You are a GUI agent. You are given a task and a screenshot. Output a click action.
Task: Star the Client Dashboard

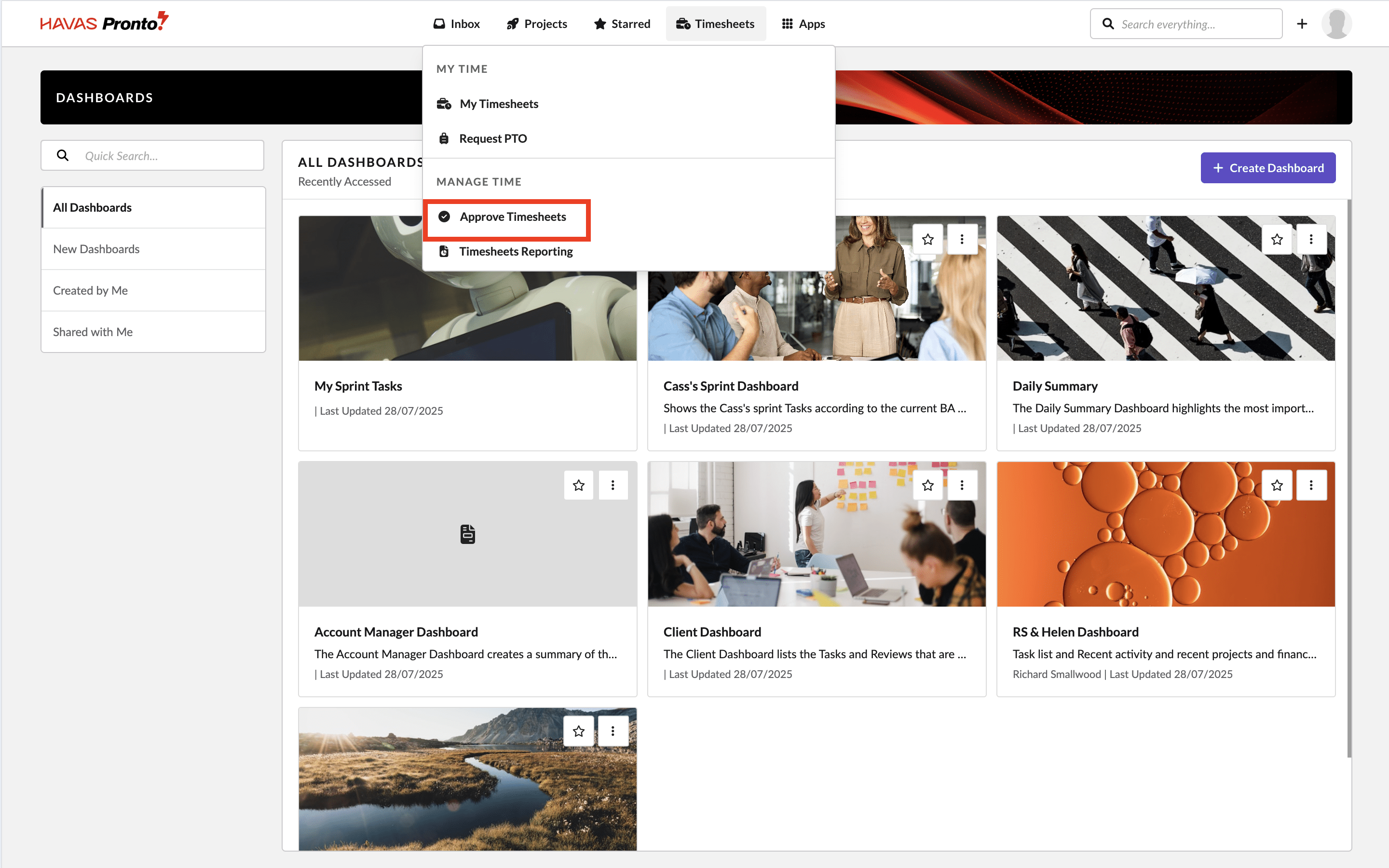pos(927,485)
